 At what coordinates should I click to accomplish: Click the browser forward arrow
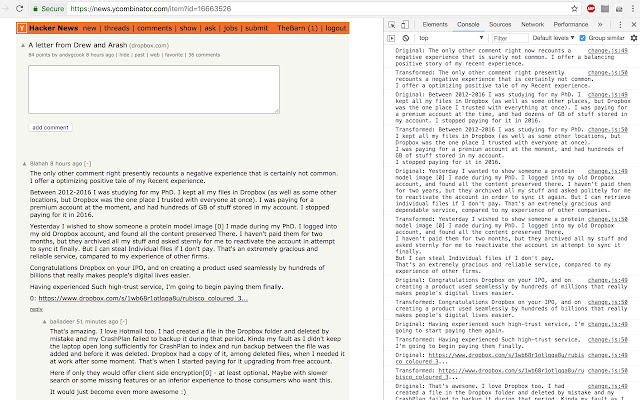(x=5, y=8)
